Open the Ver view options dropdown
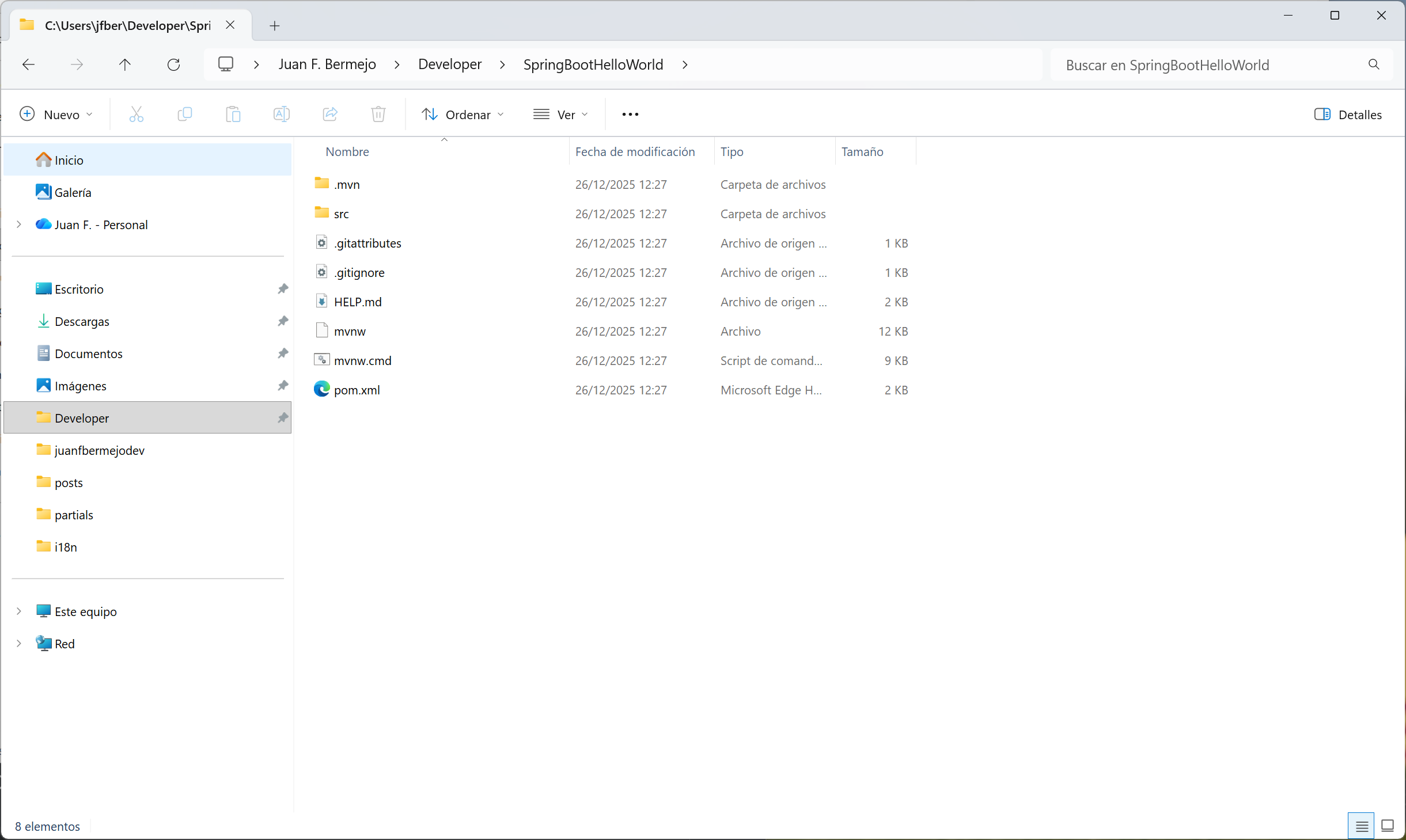Screen dimensions: 1406x840 pyautogui.click(x=560, y=114)
